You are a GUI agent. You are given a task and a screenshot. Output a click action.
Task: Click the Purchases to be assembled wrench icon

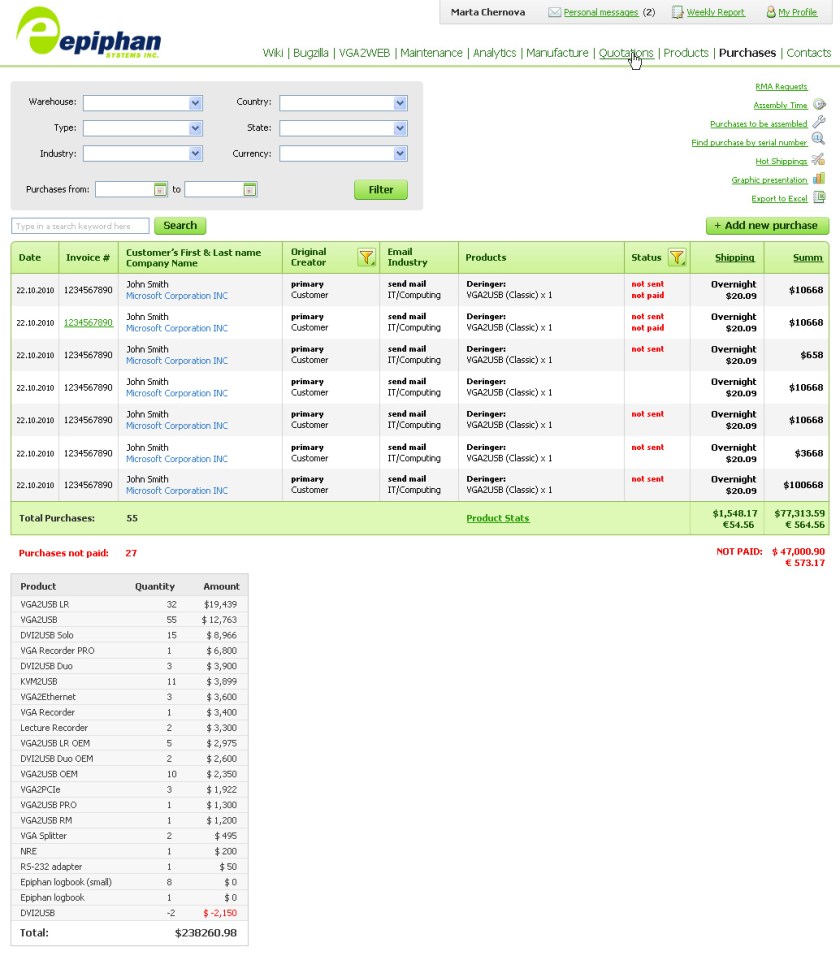820,124
